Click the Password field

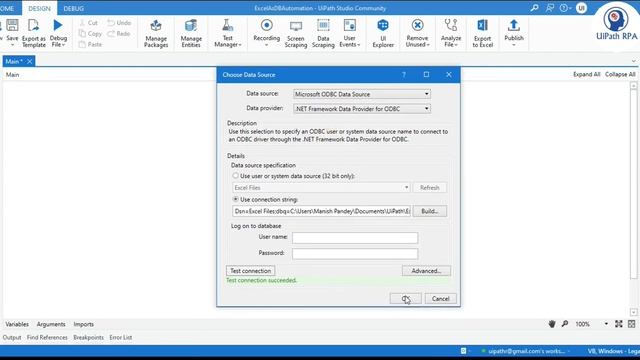point(355,253)
